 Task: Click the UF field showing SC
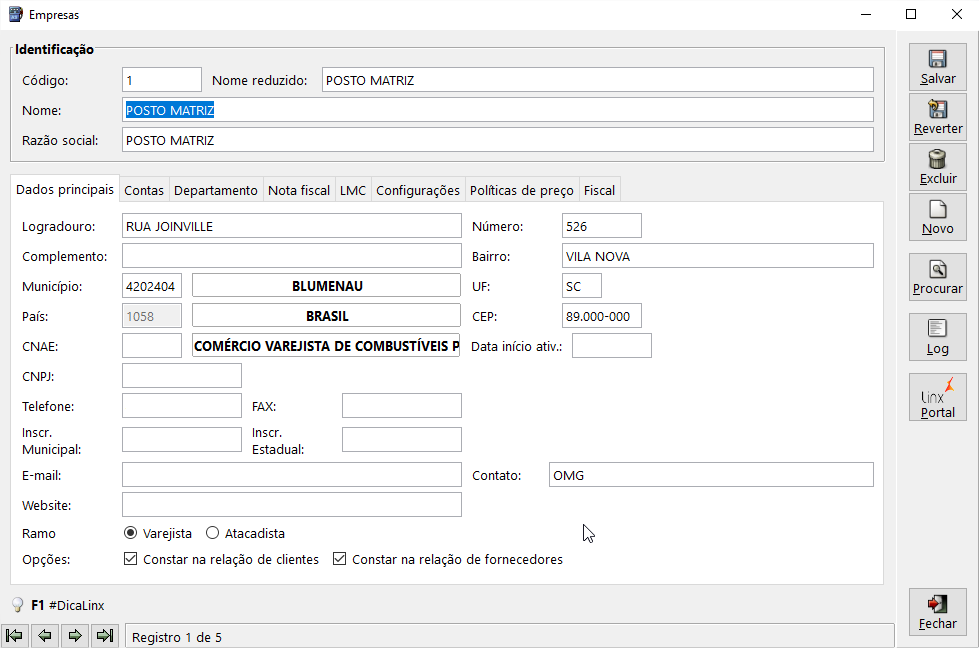coord(581,286)
